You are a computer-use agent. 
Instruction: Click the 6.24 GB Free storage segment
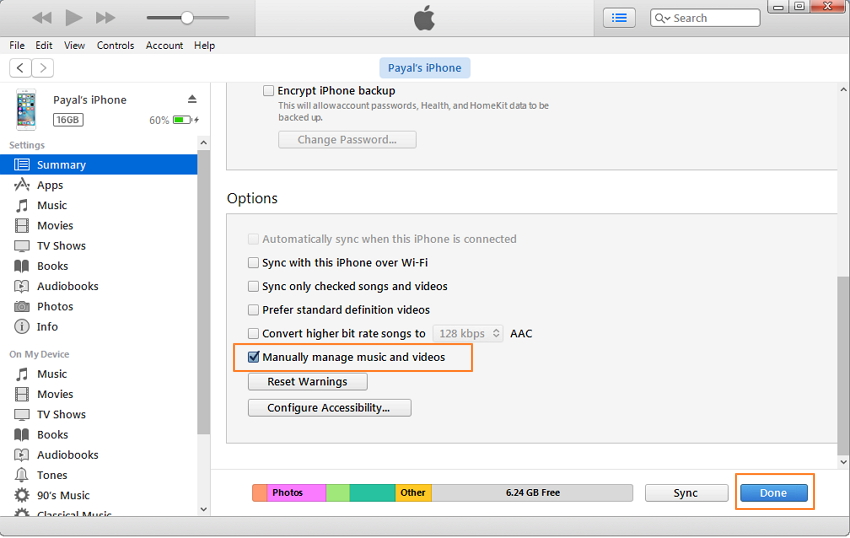[x=532, y=493]
